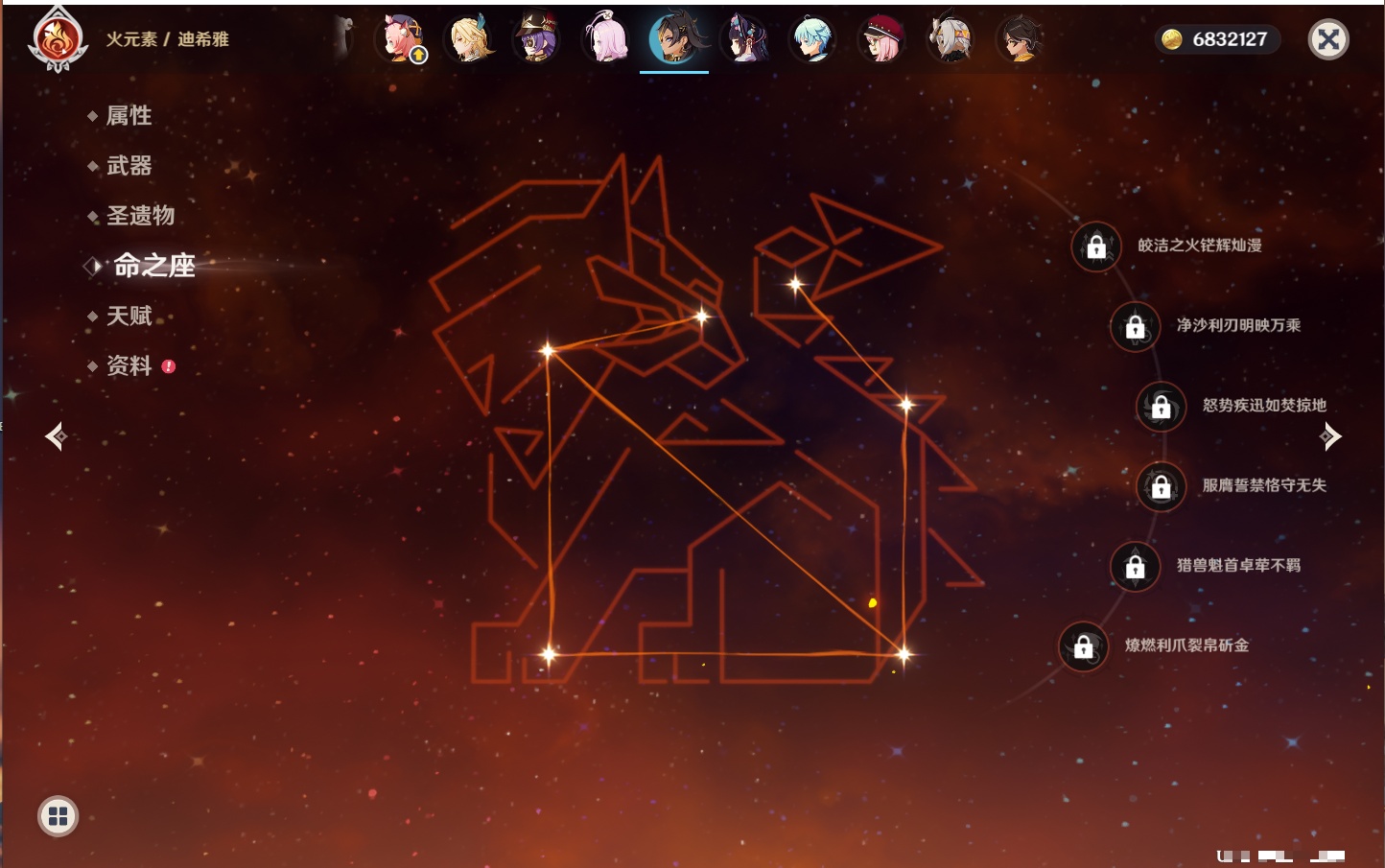Viewport: 1385px width, 868px height.
Task: Click the Mora coin icon
Action: pos(1171,39)
